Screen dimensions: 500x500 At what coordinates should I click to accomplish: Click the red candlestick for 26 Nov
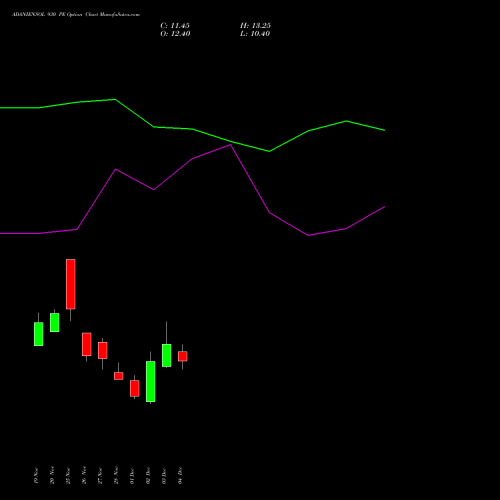(x=87, y=344)
